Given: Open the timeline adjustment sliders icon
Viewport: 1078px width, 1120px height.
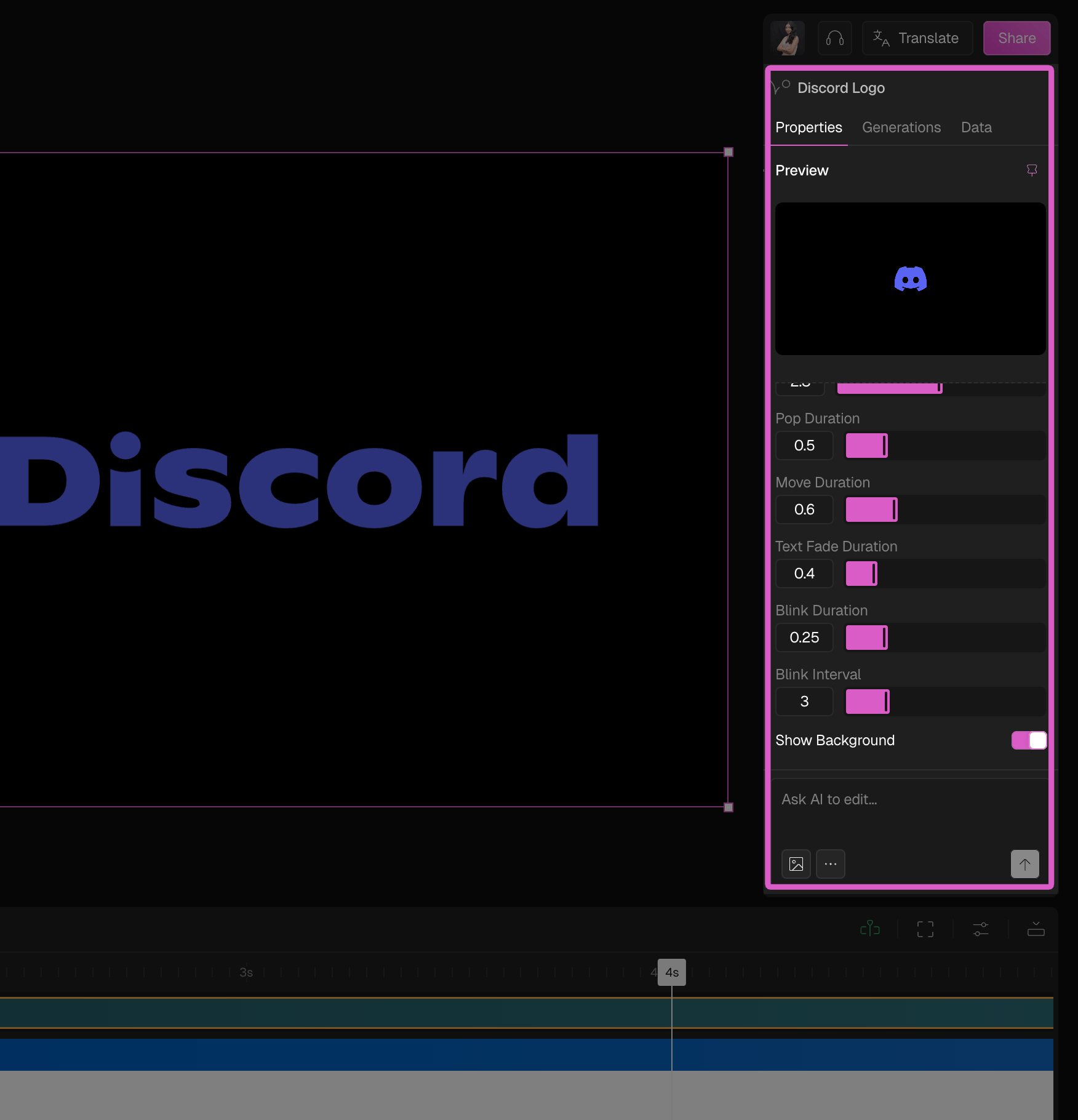Looking at the screenshot, I should pyautogui.click(x=981, y=929).
